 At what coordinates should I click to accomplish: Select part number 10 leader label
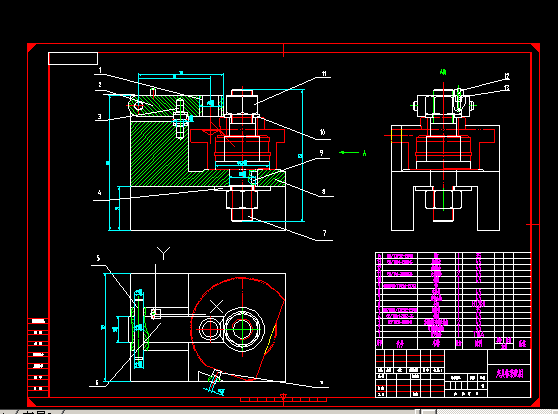pos(322,132)
